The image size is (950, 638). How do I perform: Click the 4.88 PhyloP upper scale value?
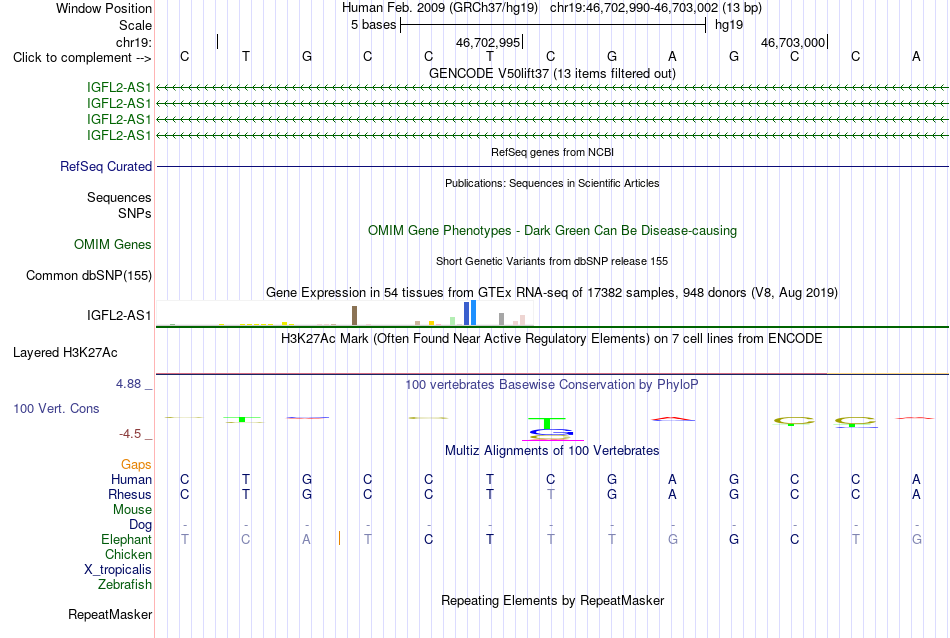(x=128, y=384)
